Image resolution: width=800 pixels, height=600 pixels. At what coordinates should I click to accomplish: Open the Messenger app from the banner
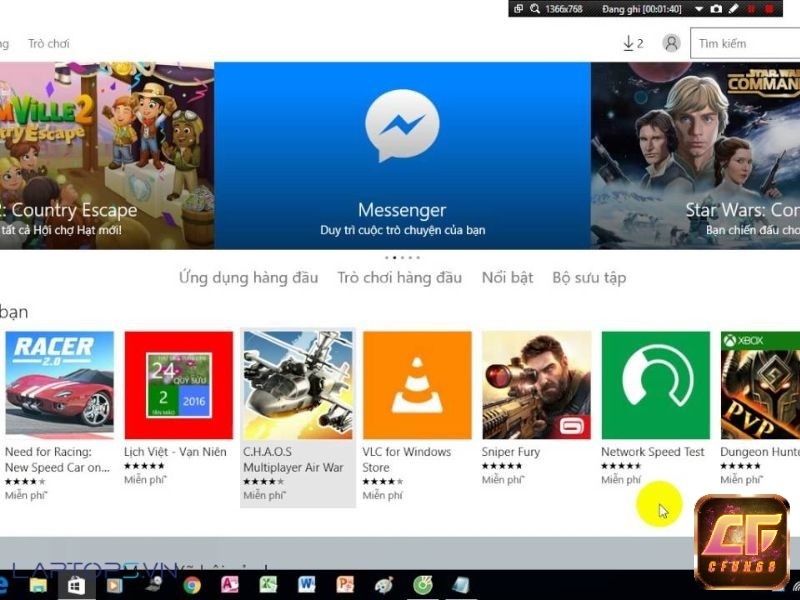(401, 150)
